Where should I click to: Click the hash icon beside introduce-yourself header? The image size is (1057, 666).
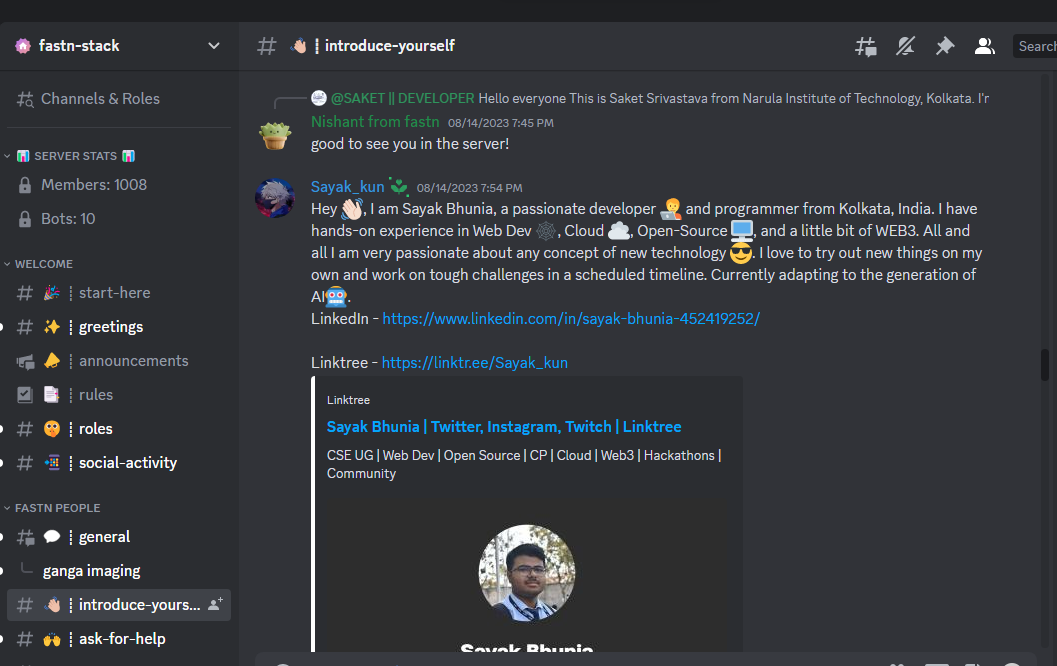coord(267,46)
